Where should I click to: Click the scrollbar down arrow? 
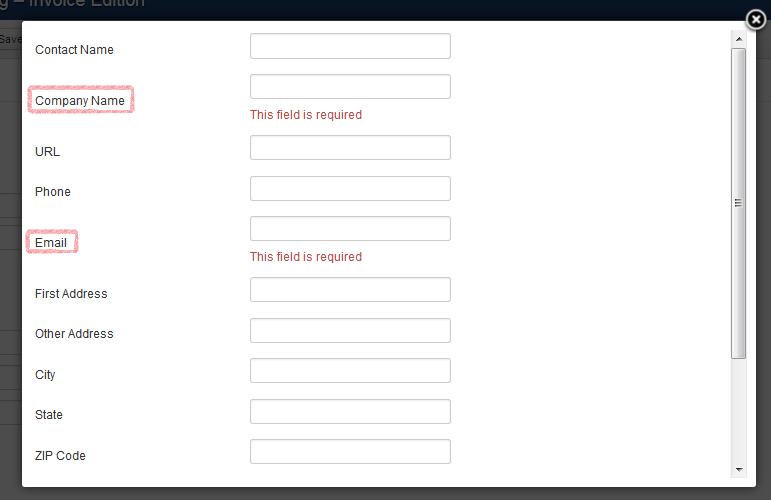[x=739, y=470]
